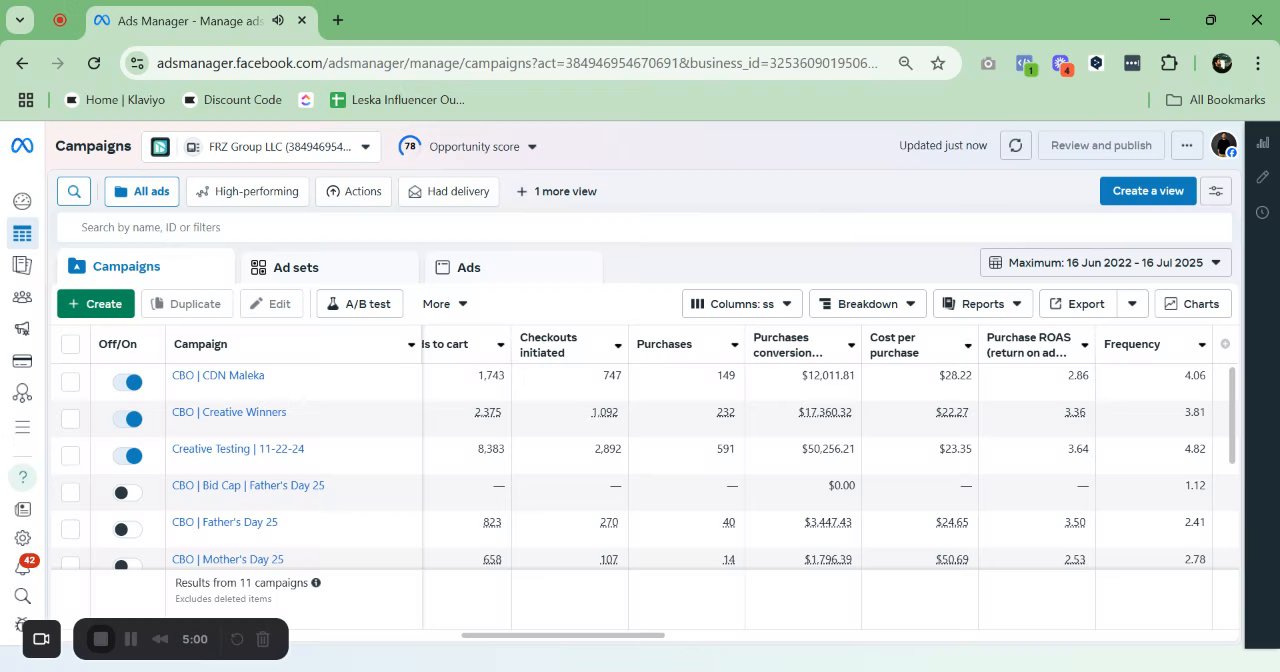Check the box for CBO | Bid Cap row
This screenshot has width=1280, height=672.
click(70, 492)
